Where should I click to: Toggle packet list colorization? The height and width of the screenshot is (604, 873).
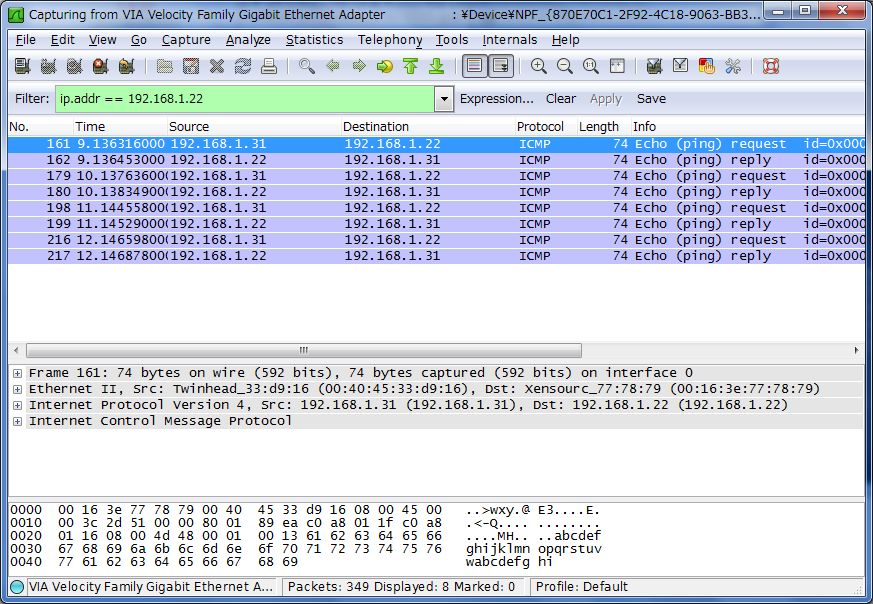(474, 66)
